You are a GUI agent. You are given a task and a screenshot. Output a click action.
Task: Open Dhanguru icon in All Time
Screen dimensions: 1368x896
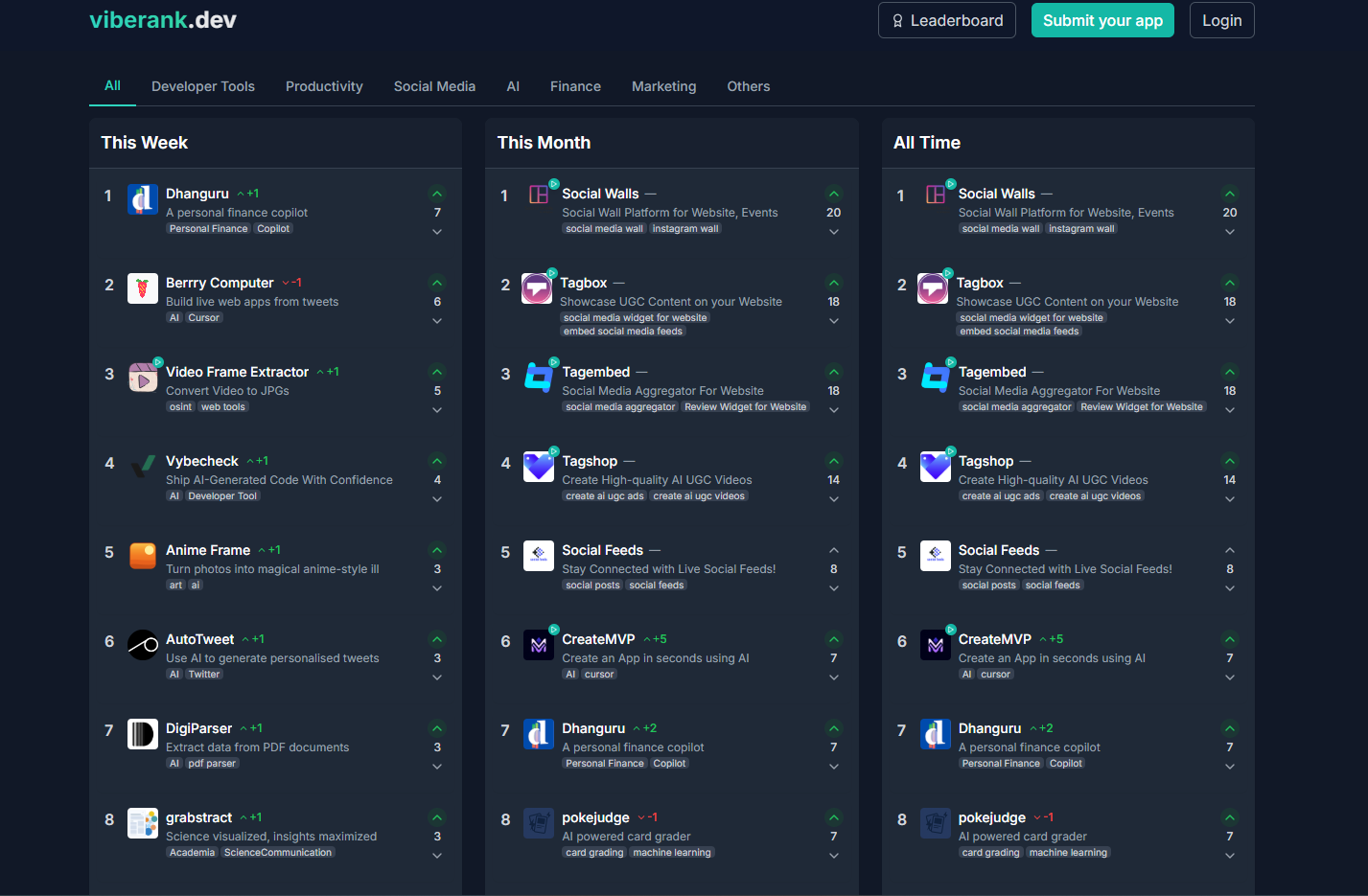[936, 734]
